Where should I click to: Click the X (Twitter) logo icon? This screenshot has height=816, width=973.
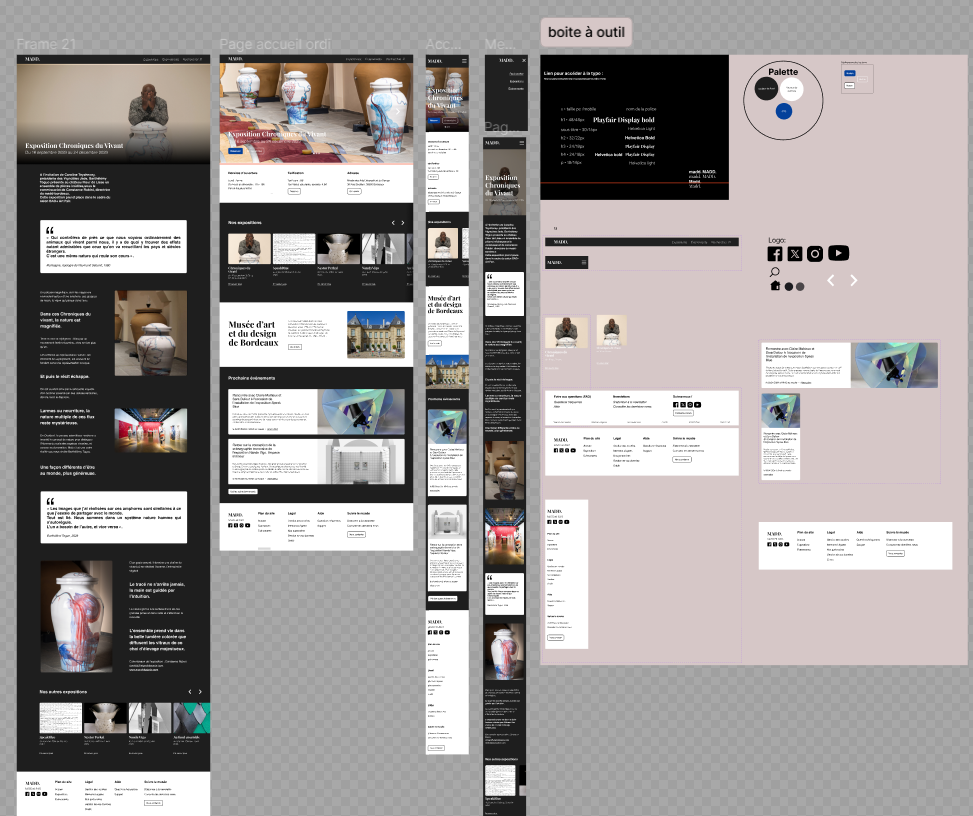pos(795,254)
